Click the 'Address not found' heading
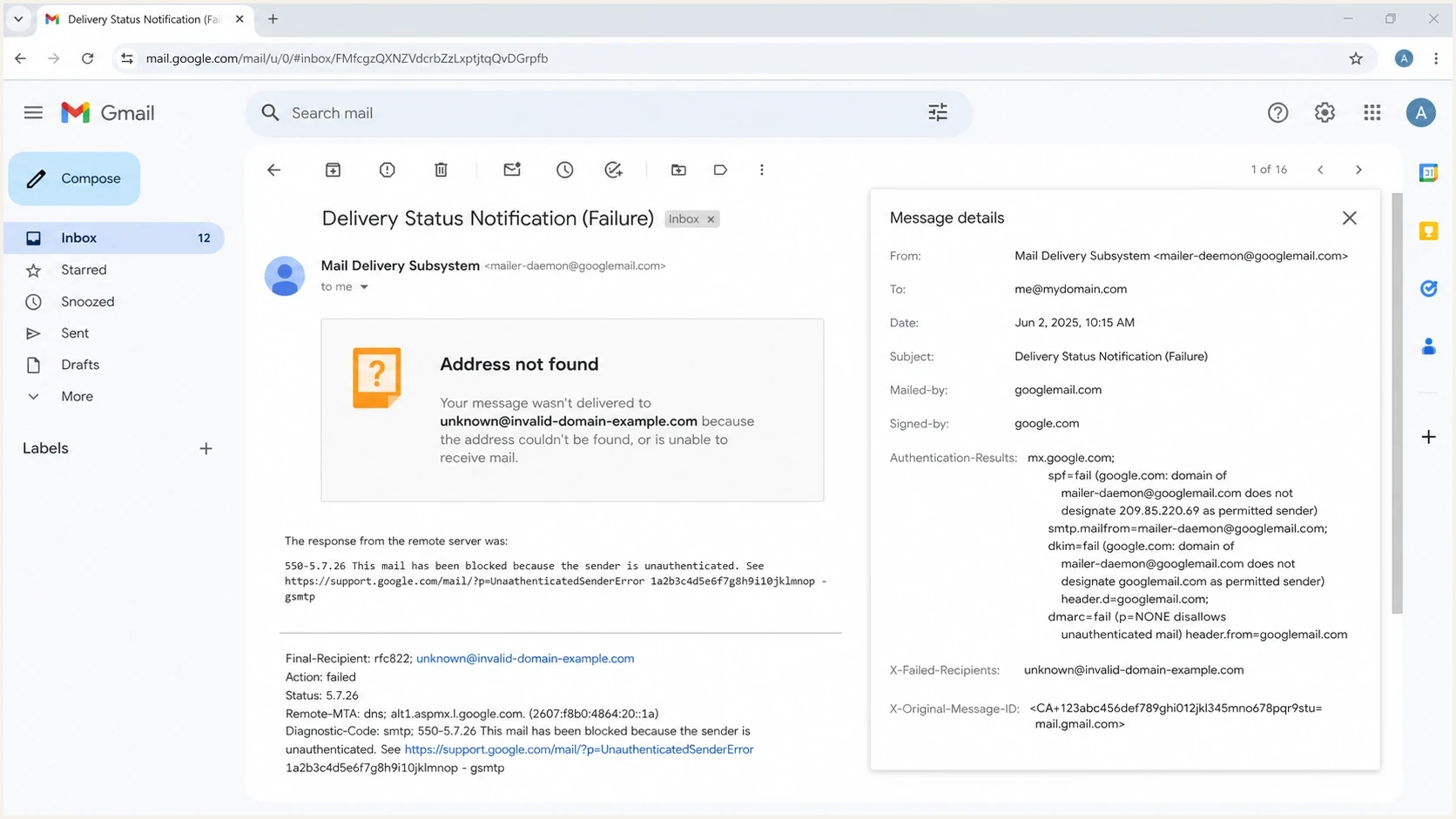The height and width of the screenshot is (819, 1456). pyautogui.click(x=519, y=364)
